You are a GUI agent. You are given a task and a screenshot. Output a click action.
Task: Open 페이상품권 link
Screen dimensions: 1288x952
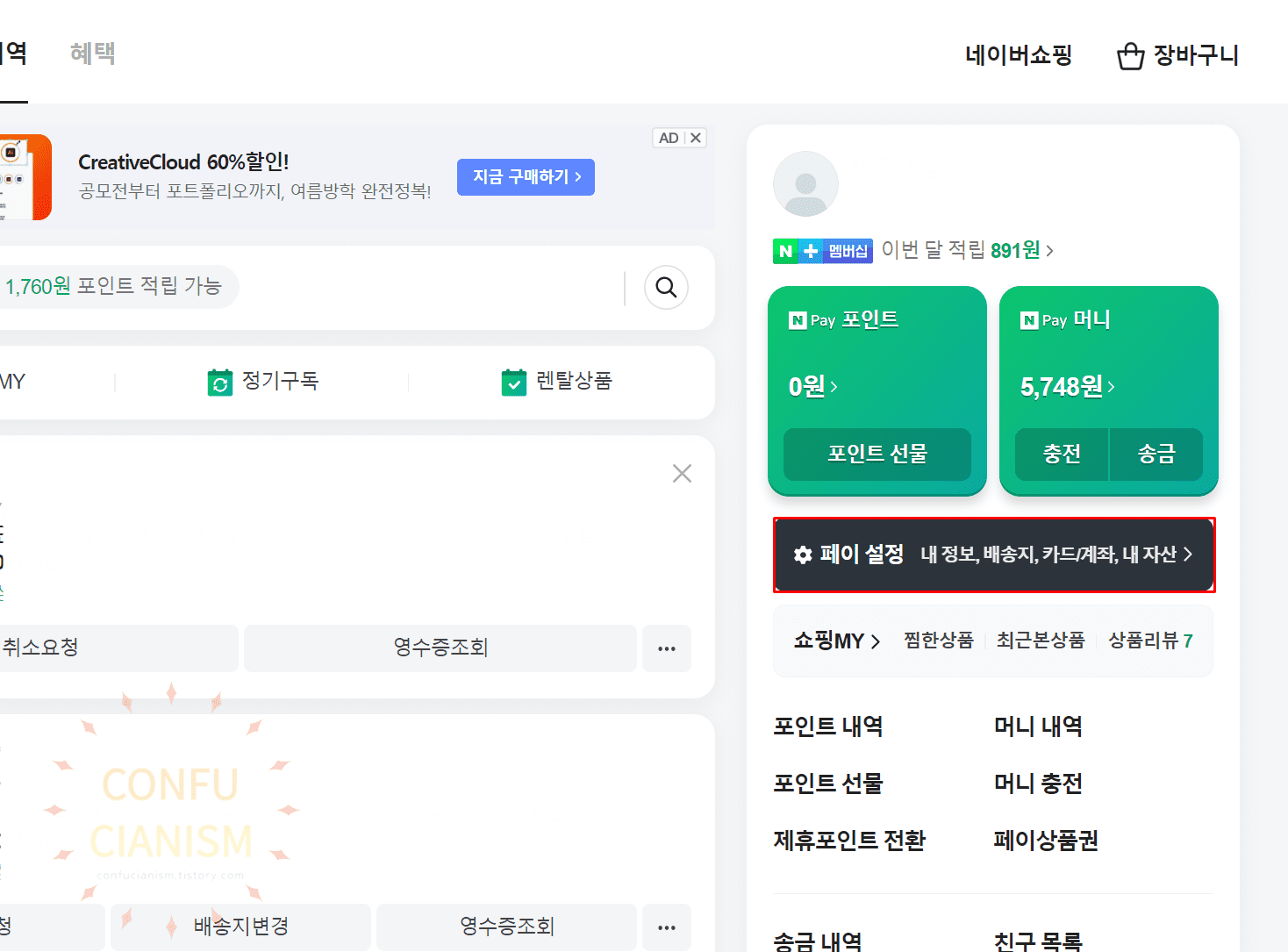1046,841
